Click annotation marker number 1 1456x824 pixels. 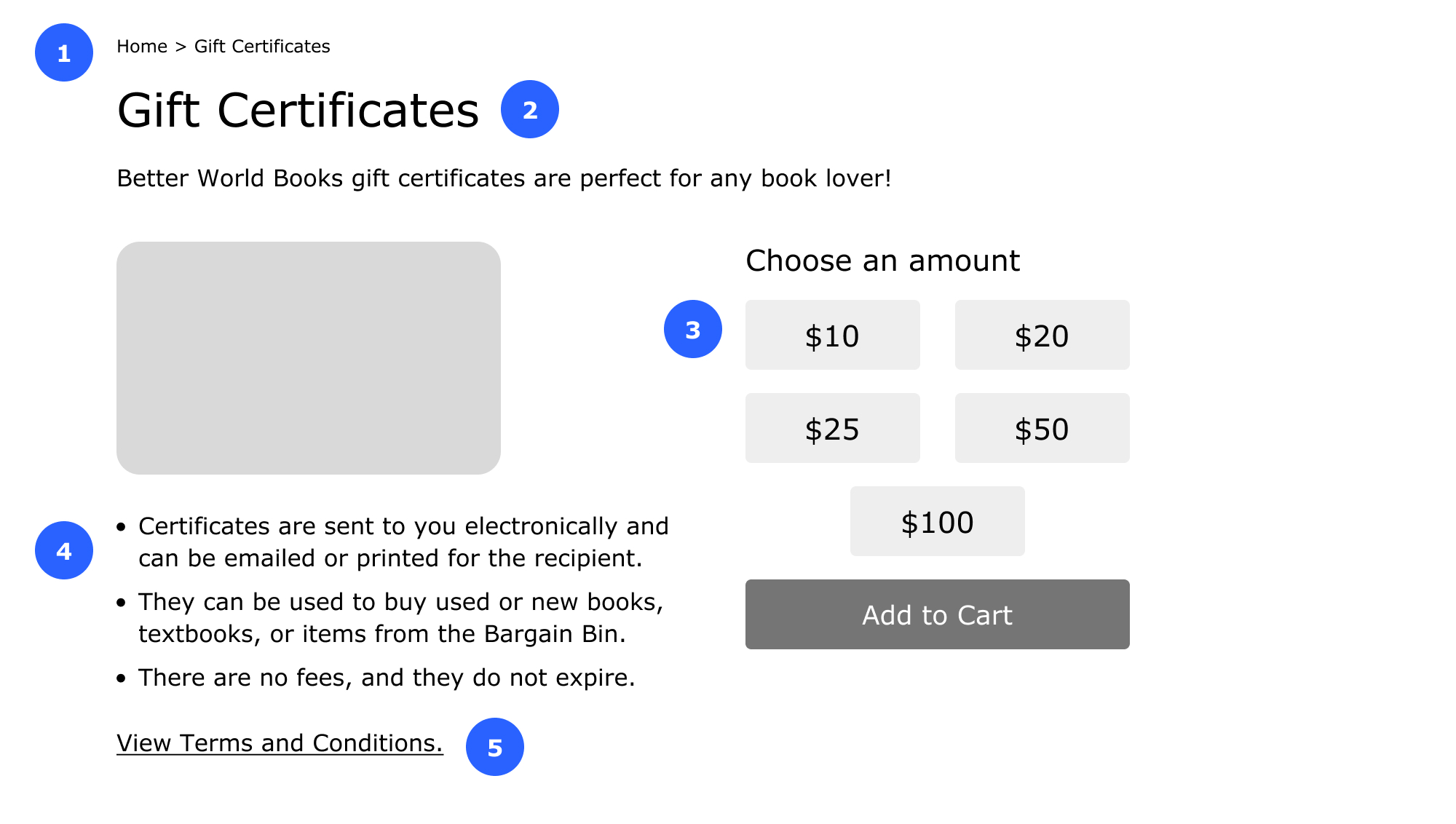(64, 52)
